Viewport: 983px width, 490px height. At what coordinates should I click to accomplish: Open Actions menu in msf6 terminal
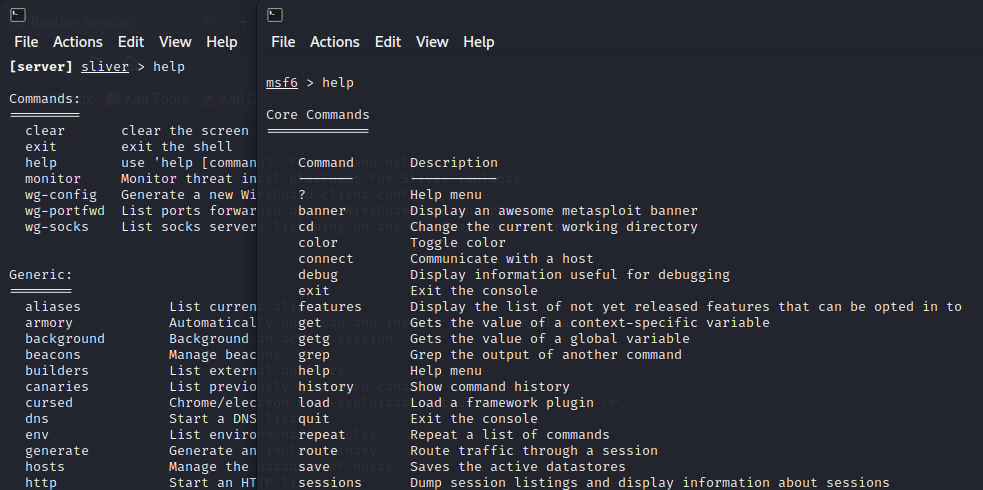coord(335,42)
